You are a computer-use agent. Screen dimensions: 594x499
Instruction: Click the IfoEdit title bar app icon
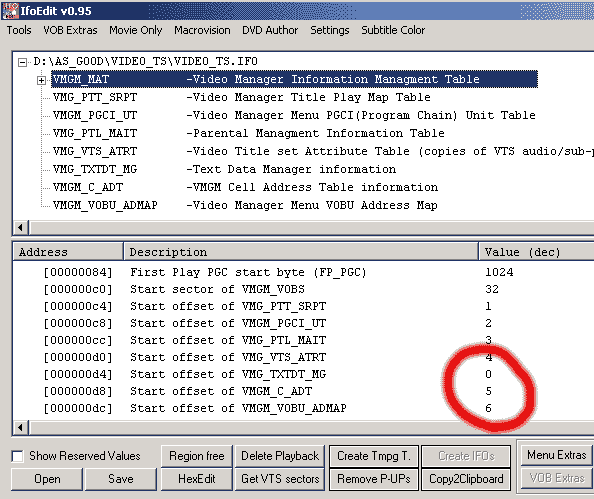10,11
